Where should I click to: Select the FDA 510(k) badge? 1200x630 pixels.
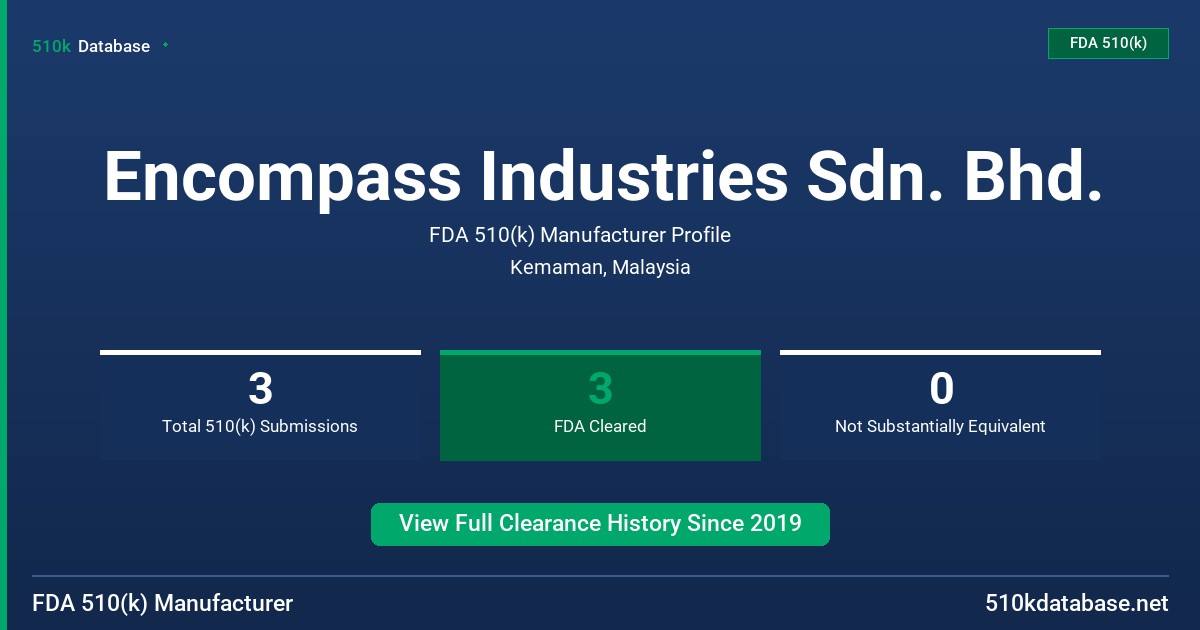(x=1108, y=43)
